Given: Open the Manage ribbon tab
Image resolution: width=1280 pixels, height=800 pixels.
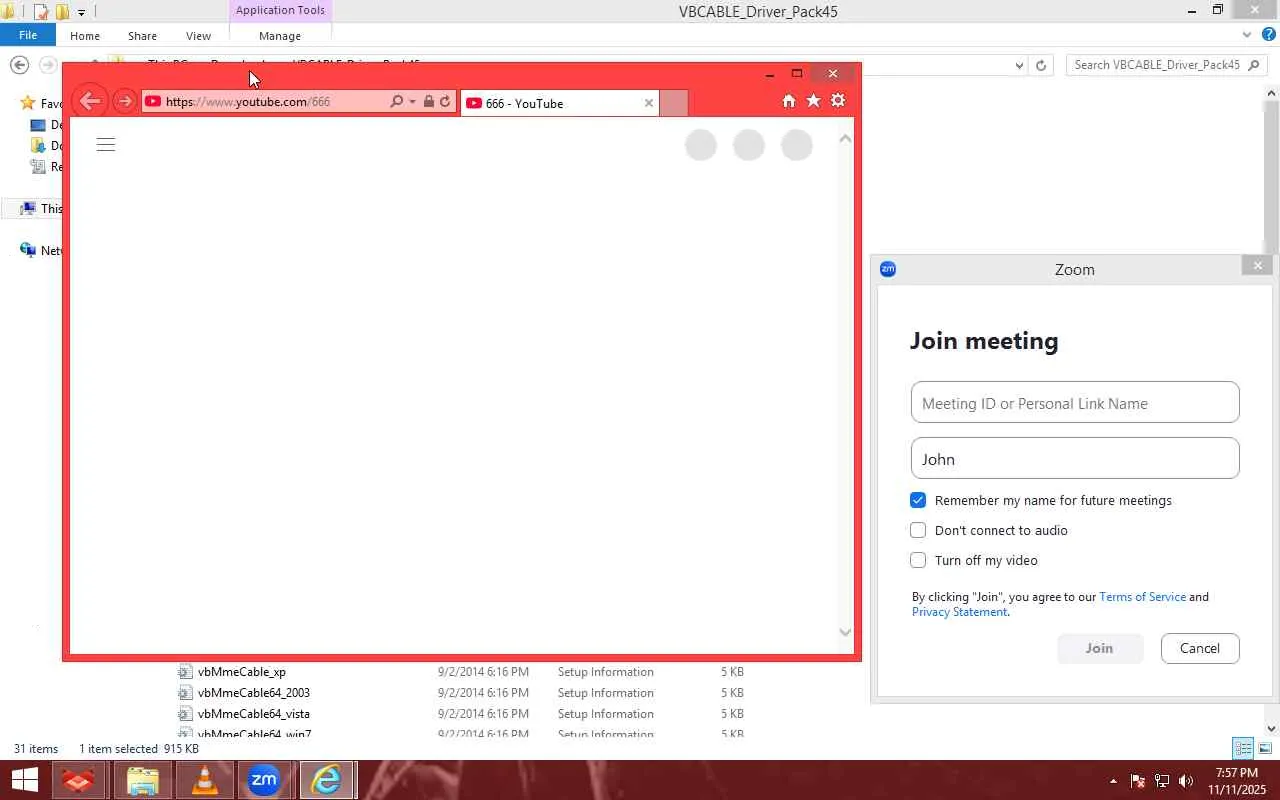Looking at the screenshot, I should coord(280,36).
